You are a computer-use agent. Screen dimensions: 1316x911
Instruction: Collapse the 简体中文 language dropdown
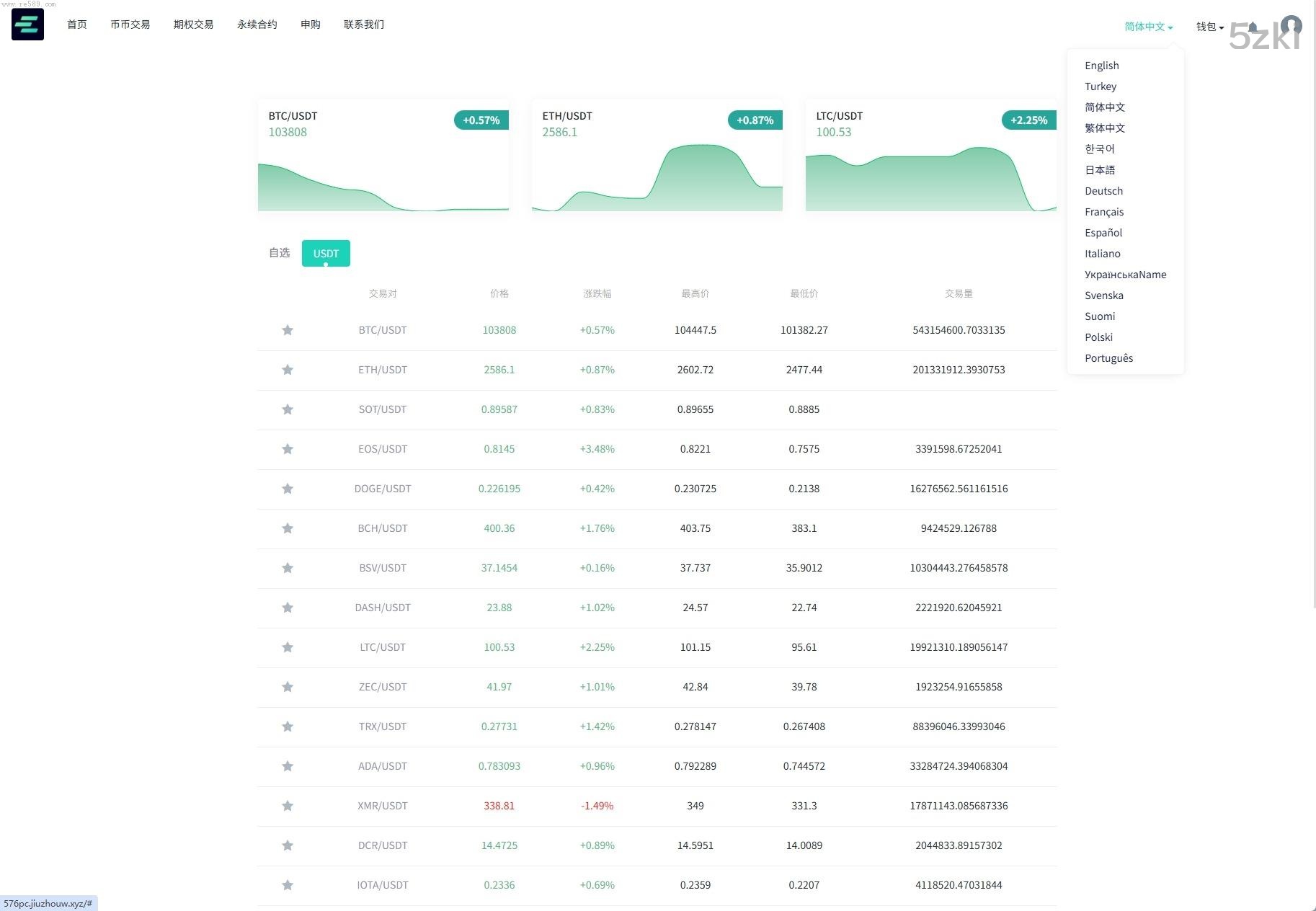pos(1148,27)
